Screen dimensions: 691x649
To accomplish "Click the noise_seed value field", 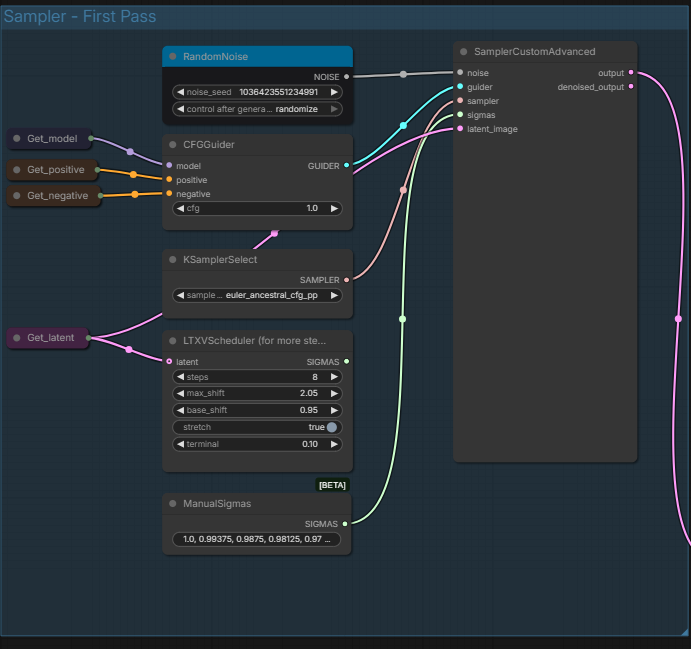I will click(x=257, y=92).
